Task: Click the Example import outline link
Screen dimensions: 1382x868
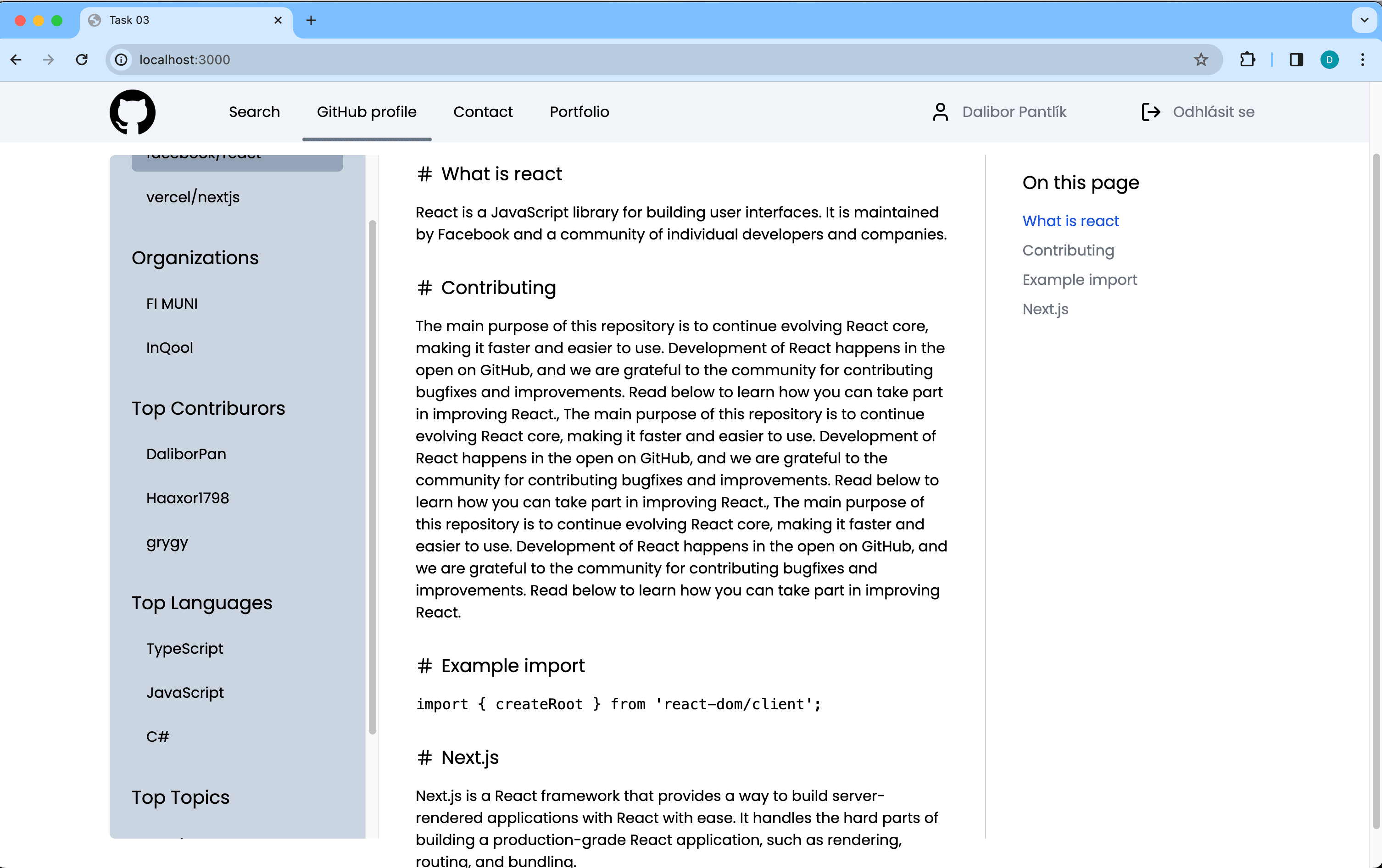Action: point(1079,280)
